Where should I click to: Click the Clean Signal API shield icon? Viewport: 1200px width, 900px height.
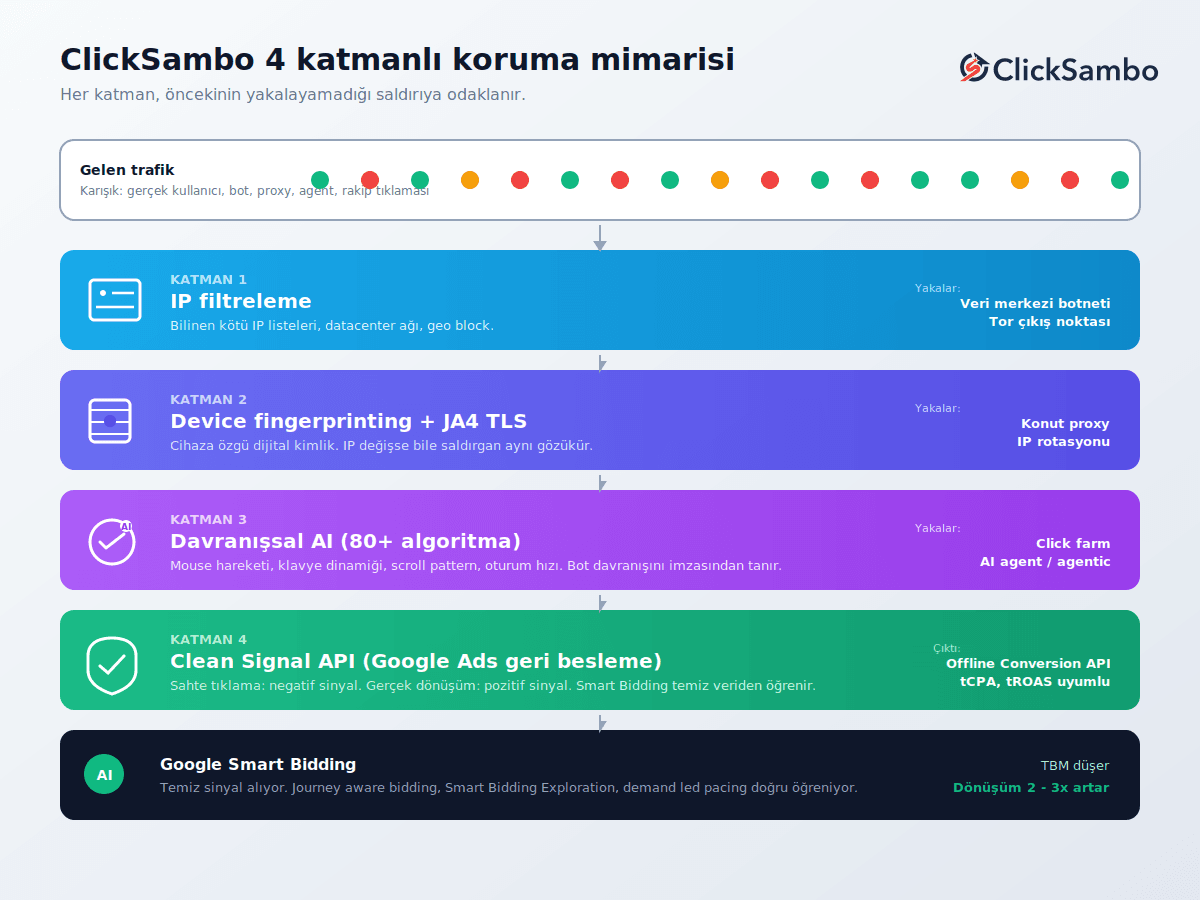[112, 665]
